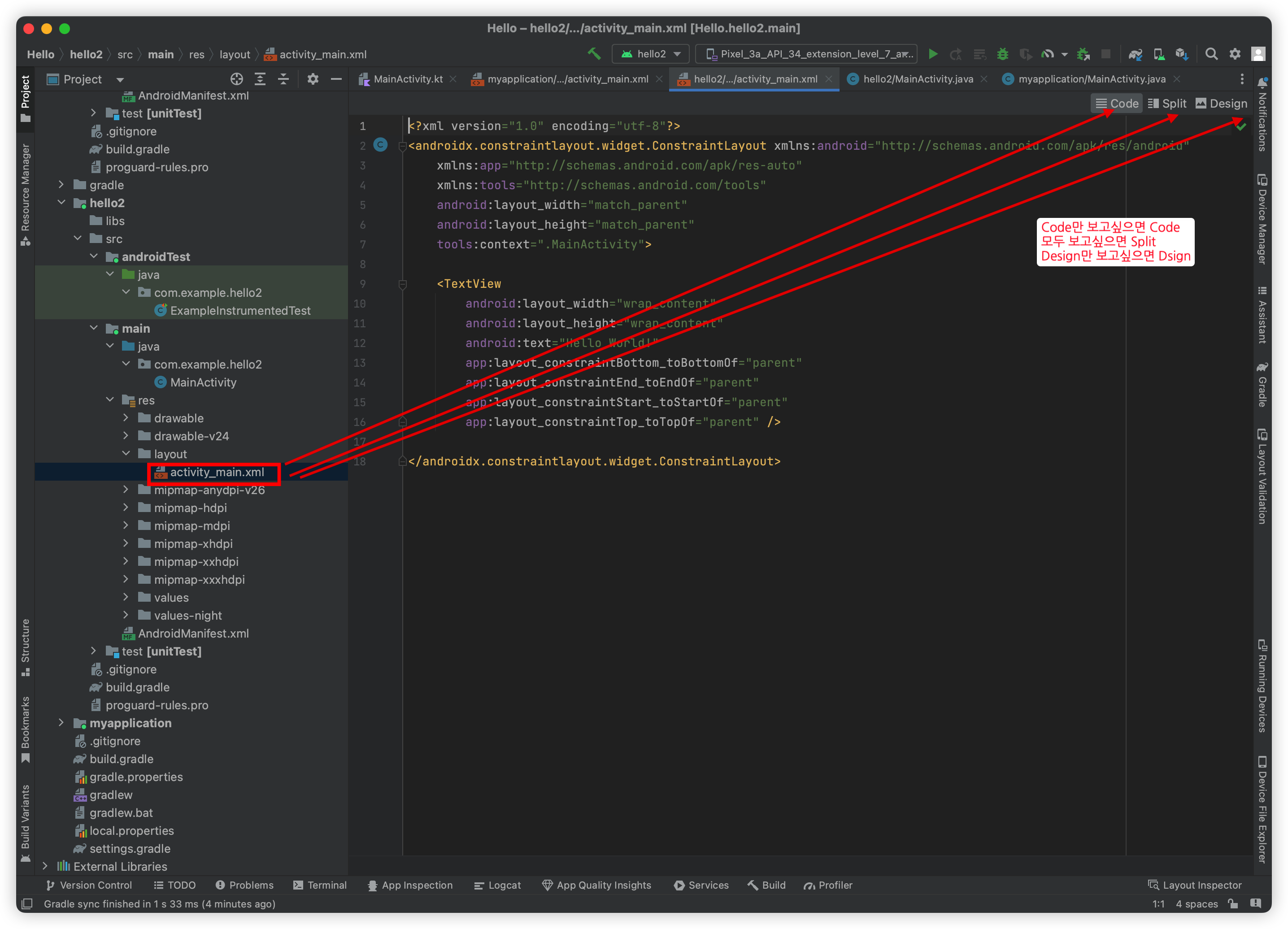Collapse the layout folder
The height and width of the screenshot is (929, 1288).
tap(126, 453)
